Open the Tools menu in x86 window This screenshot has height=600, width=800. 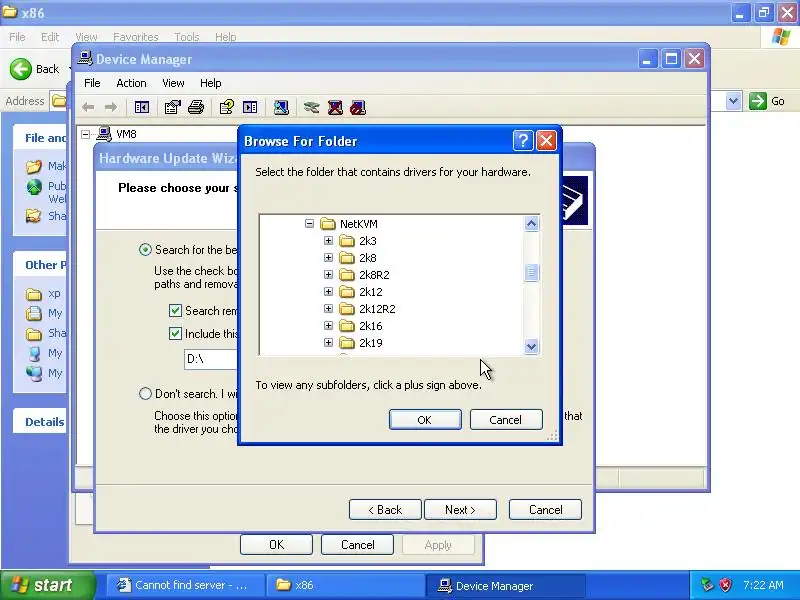click(x=187, y=37)
